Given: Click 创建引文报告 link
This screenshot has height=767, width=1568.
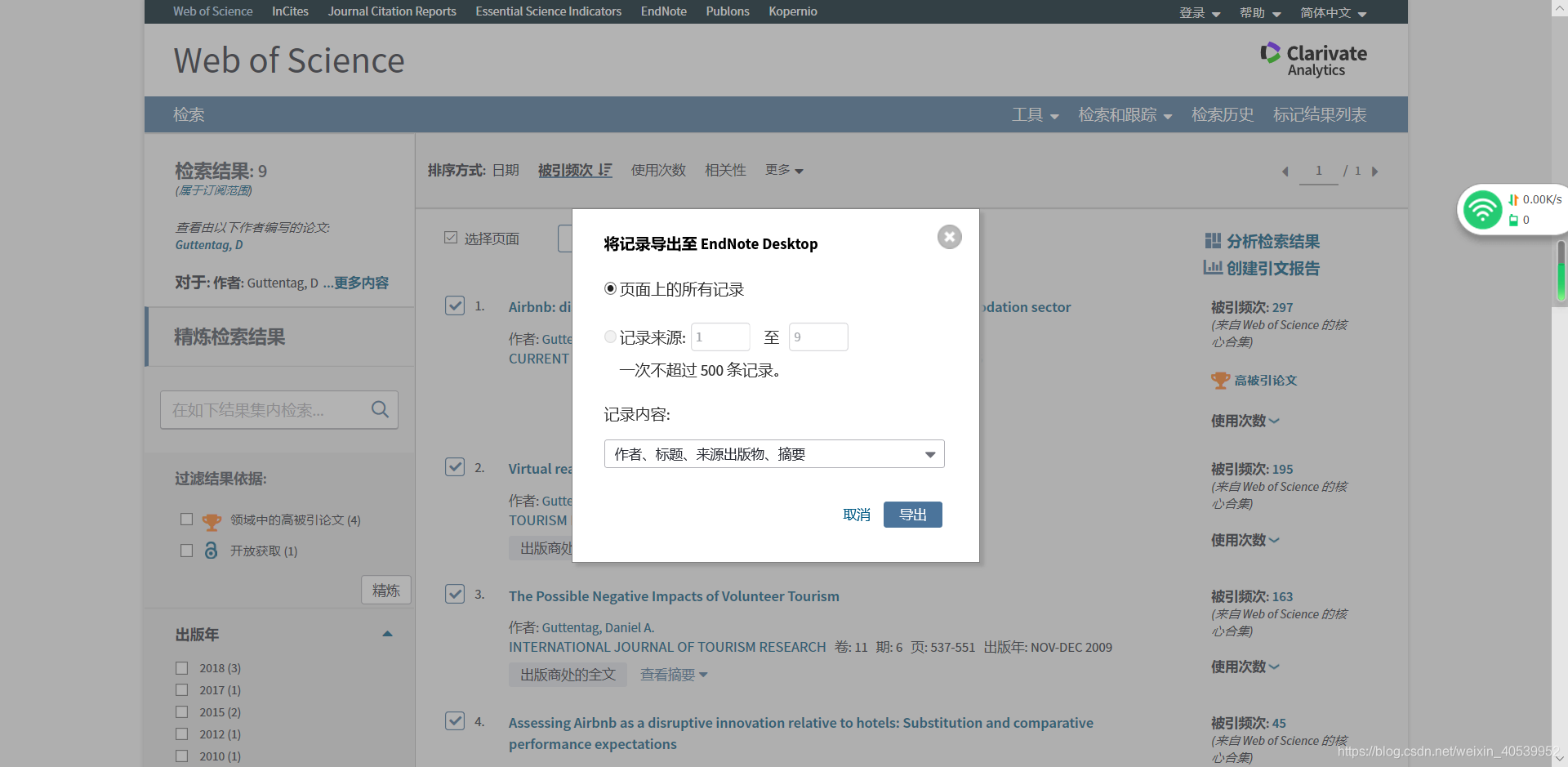Looking at the screenshot, I should pyautogui.click(x=1272, y=268).
